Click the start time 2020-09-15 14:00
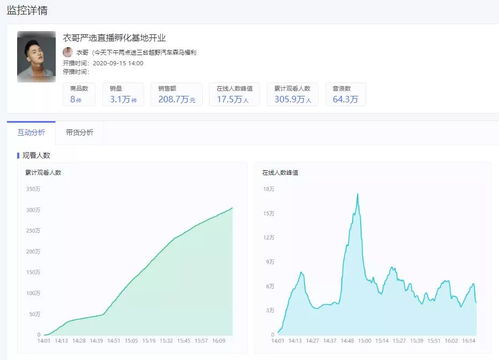This screenshot has width=499, height=360. (x=118, y=63)
